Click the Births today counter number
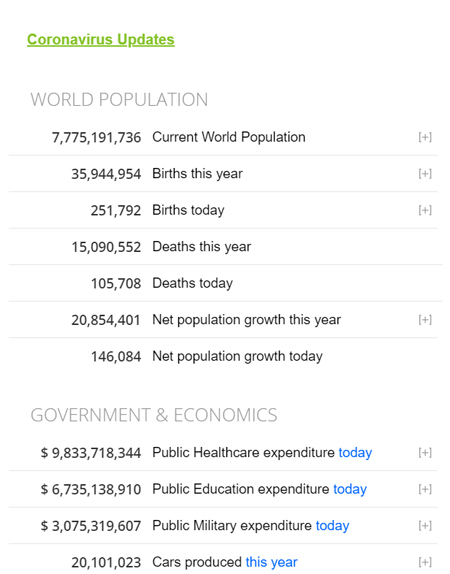Image resolution: width=450 pixels, height=574 pixels. tap(116, 210)
